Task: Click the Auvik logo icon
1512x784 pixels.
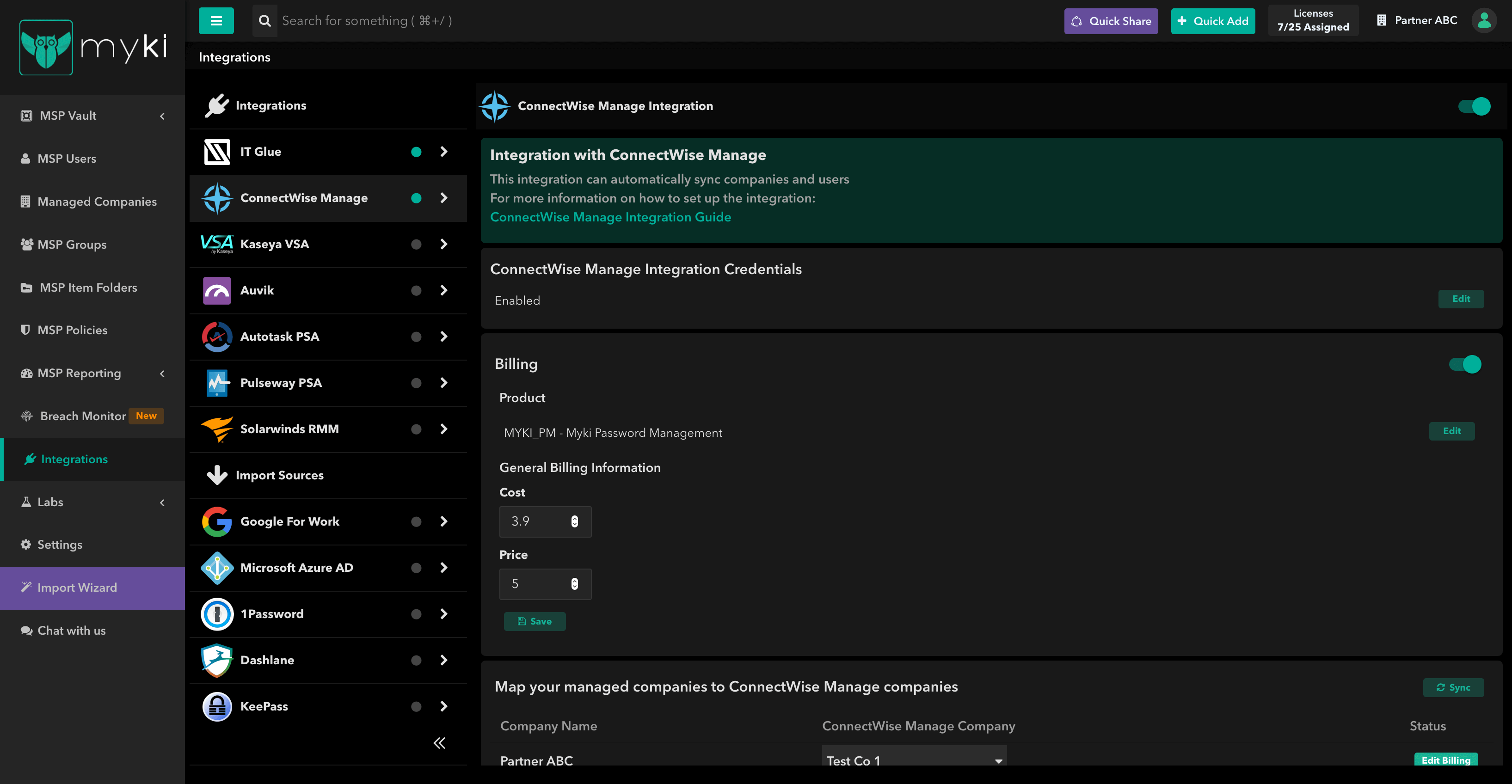Action: coord(217,290)
